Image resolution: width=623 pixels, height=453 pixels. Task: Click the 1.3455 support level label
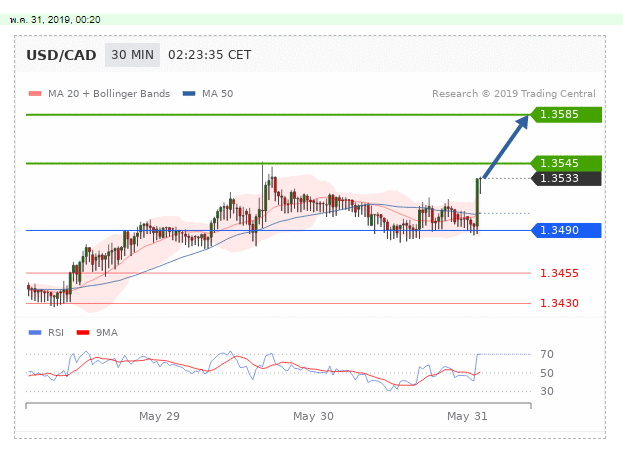tap(559, 273)
